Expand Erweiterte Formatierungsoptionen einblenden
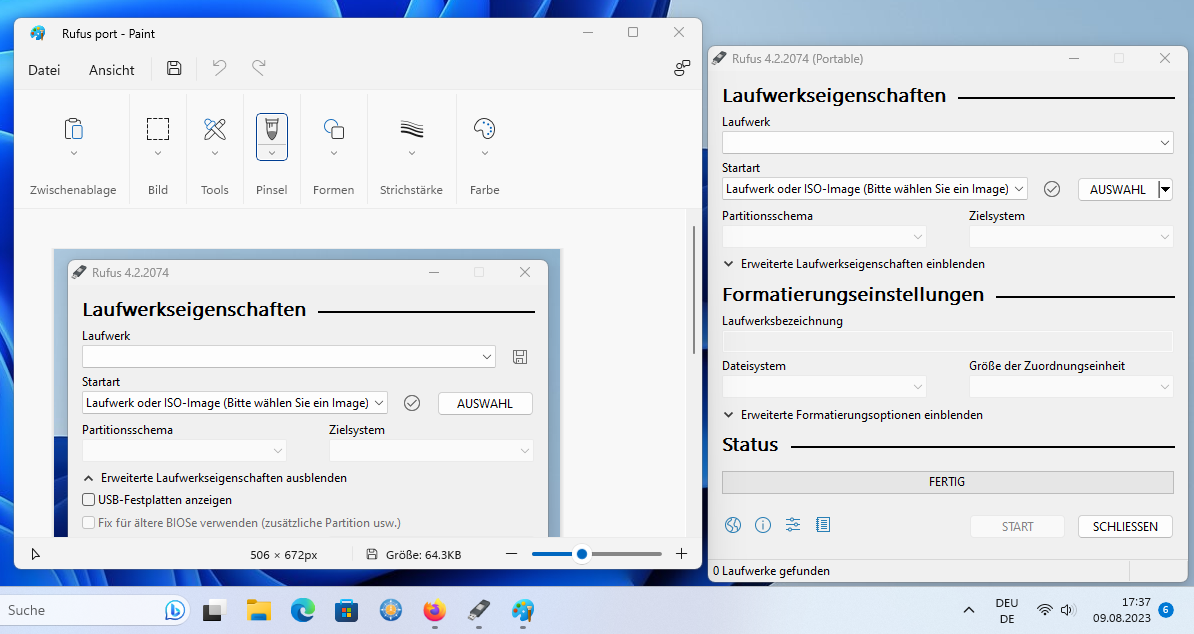The height and width of the screenshot is (634, 1194). [852, 415]
